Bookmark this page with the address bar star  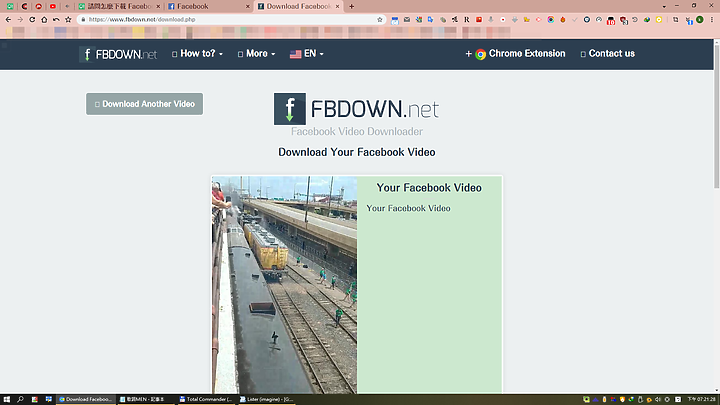click(x=380, y=19)
